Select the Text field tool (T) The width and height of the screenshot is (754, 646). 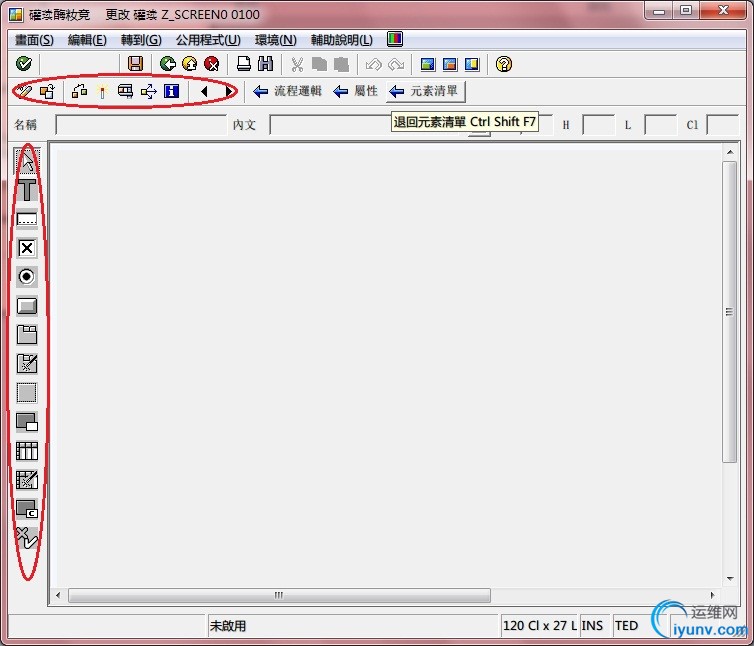click(x=26, y=190)
